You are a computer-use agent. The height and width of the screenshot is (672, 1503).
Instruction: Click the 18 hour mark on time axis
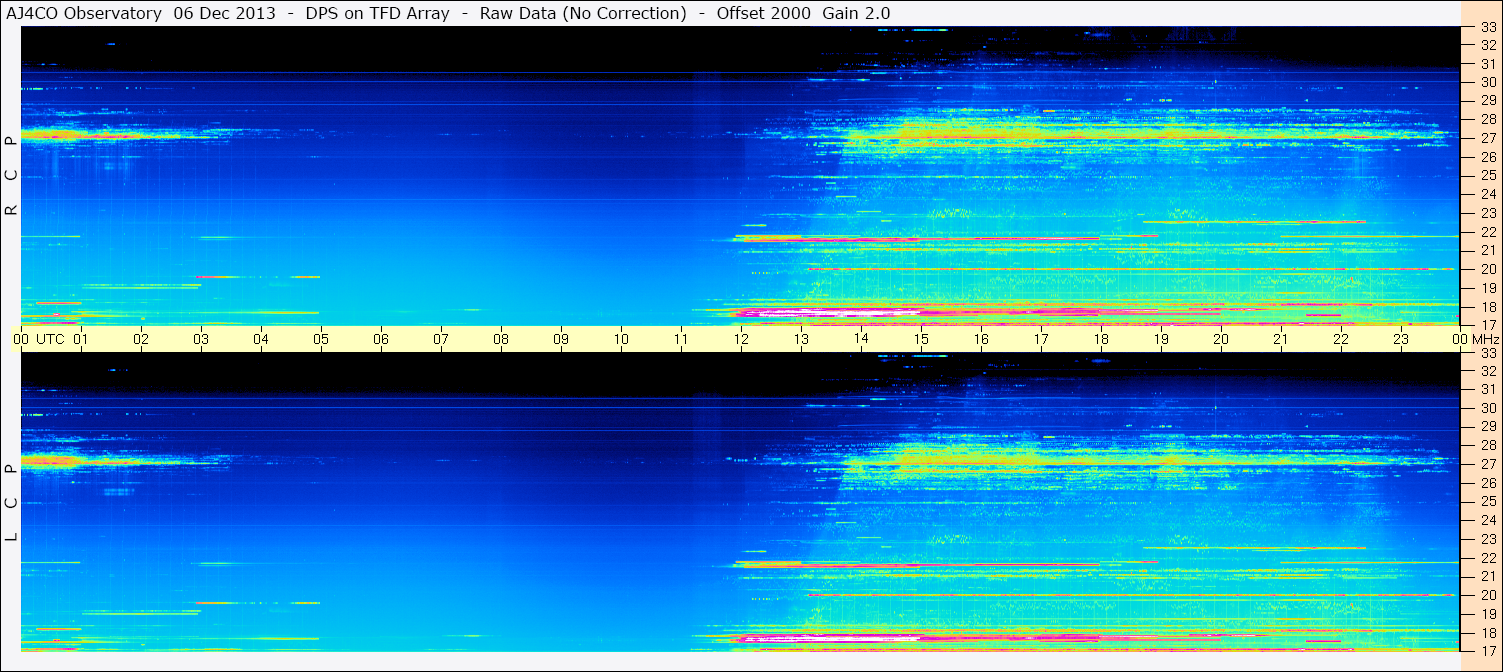(x=1101, y=339)
